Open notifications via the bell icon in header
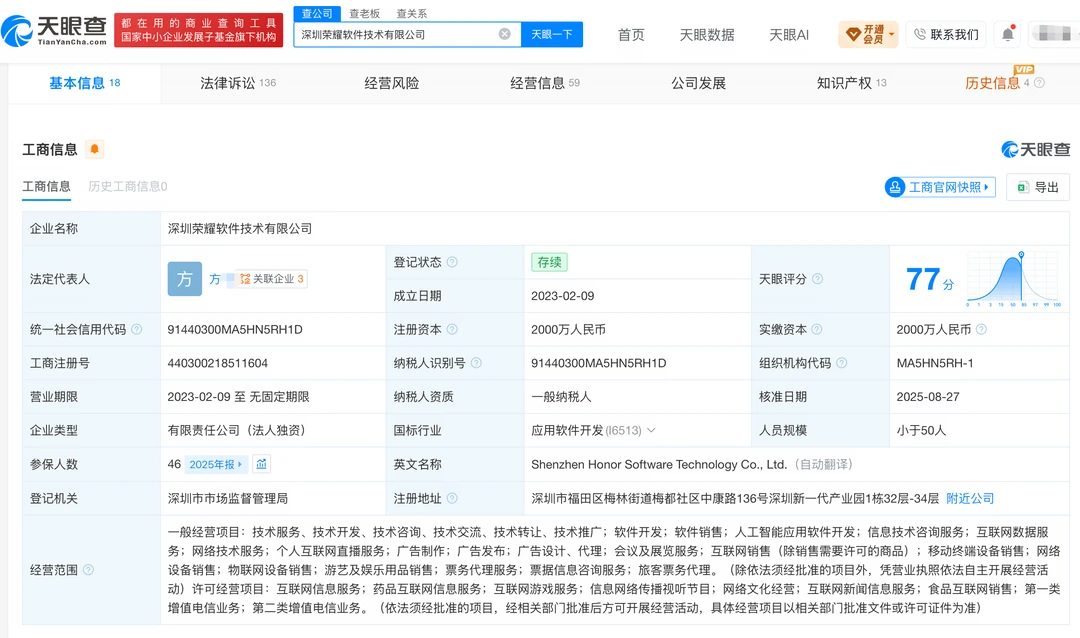This screenshot has height=638, width=1080. (x=1008, y=34)
